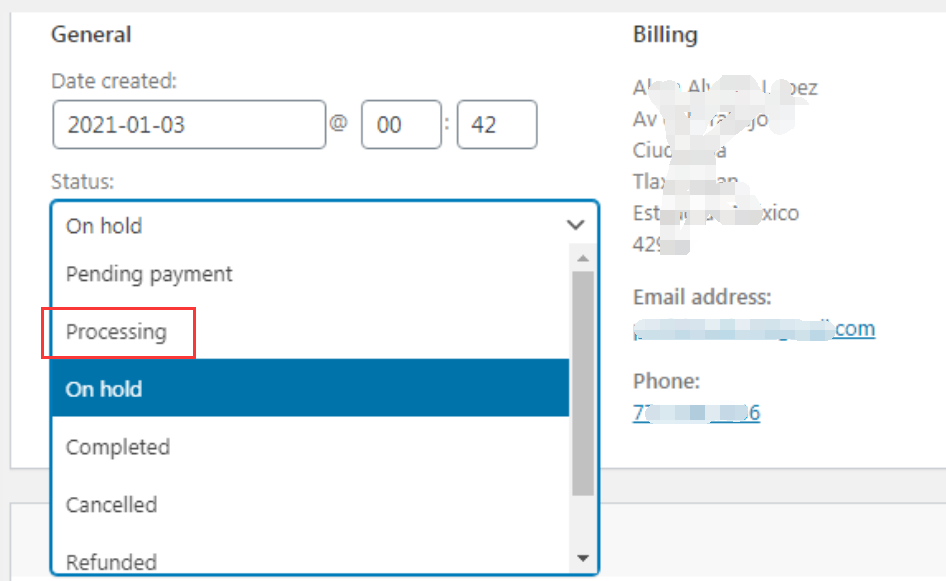The image size is (946, 581).
Task: Click the General section heading
Action: [x=91, y=34]
